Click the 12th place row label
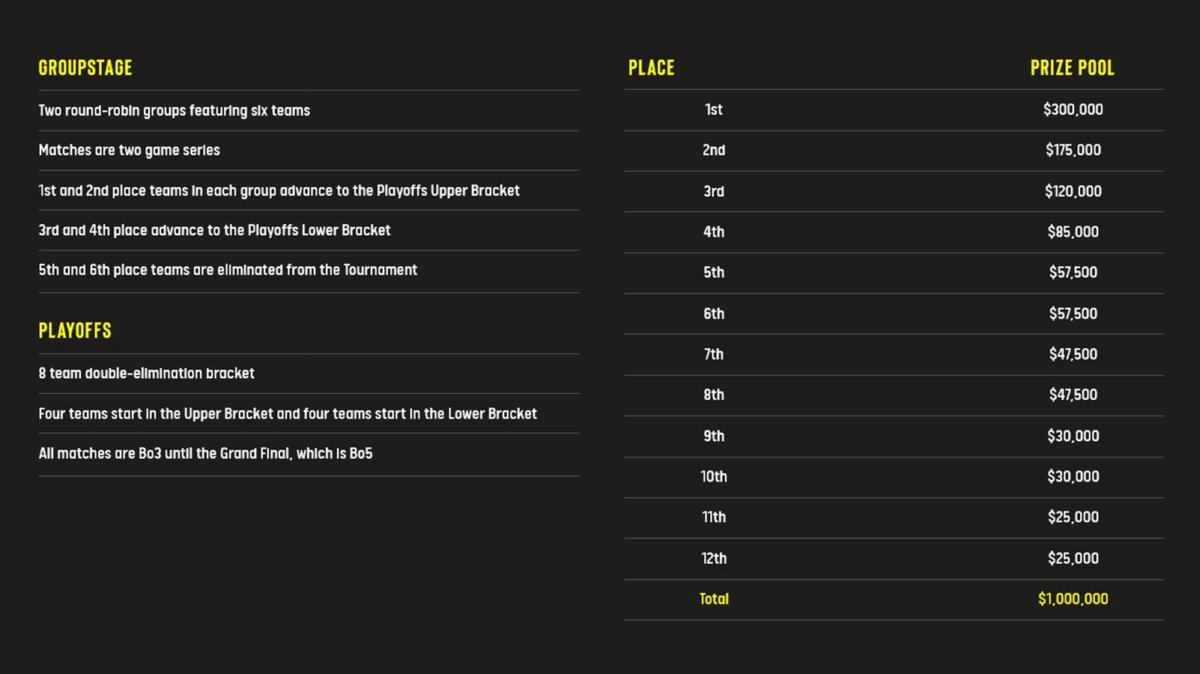The image size is (1200, 674). coord(714,558)
